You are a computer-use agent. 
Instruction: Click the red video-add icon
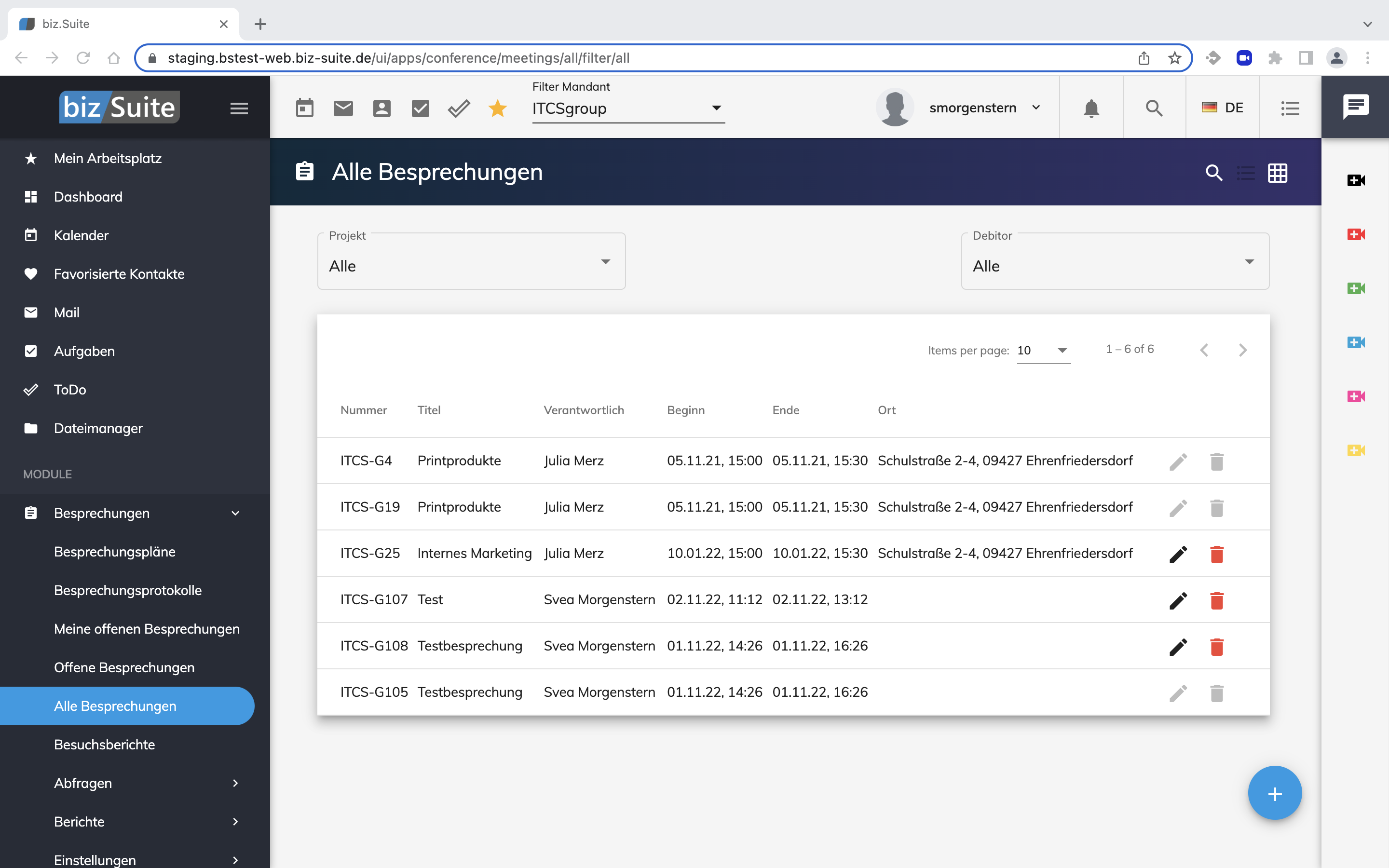click(1356, 234)
